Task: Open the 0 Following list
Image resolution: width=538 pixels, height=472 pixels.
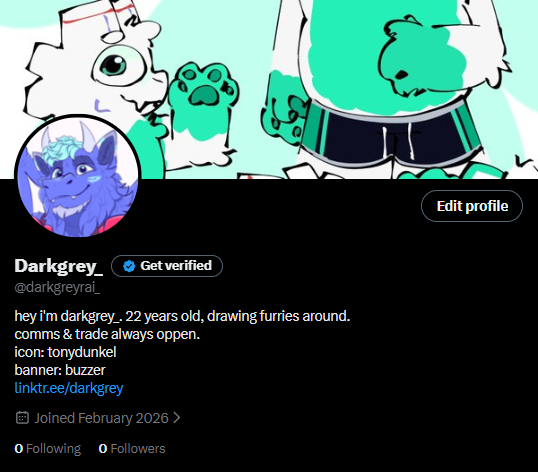Action: click(x=48, y=449)
